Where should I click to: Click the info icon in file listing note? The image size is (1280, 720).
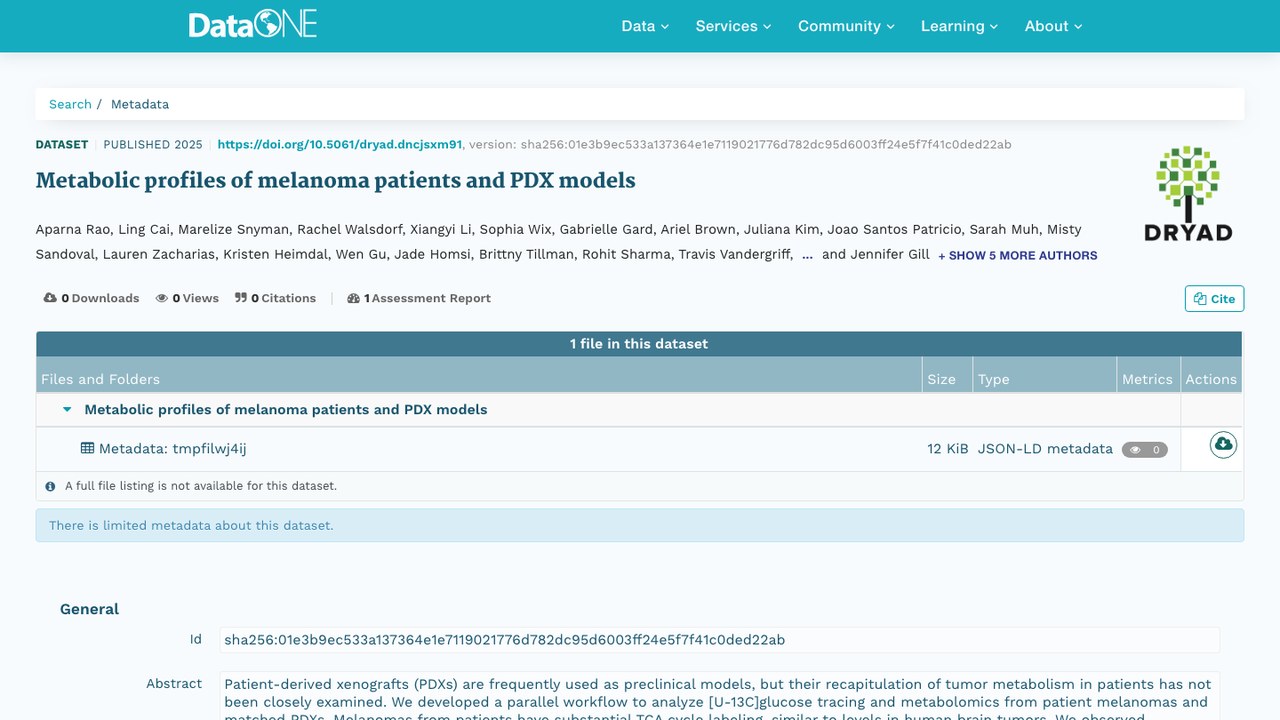click(50, 486)
